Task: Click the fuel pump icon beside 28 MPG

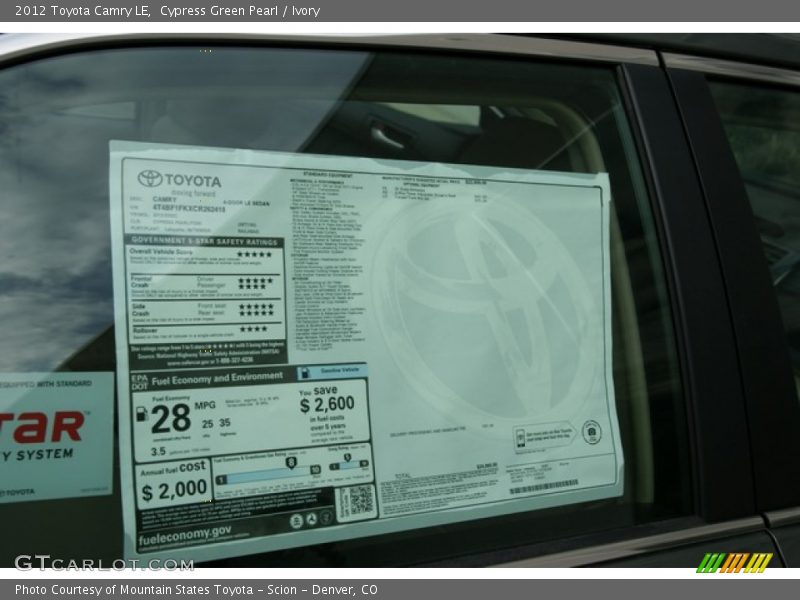Action: click(x=141, y=413)
